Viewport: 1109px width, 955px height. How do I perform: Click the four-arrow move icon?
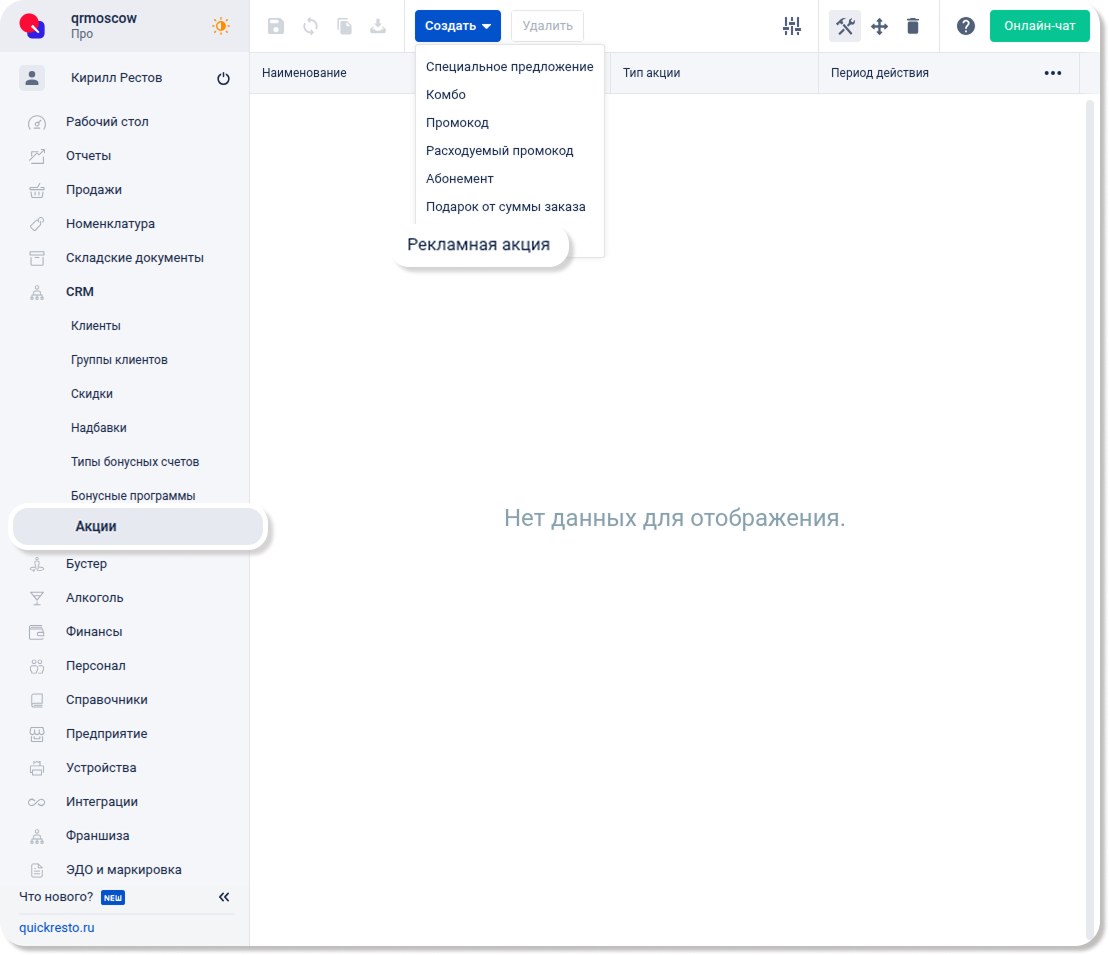[879, 27]
